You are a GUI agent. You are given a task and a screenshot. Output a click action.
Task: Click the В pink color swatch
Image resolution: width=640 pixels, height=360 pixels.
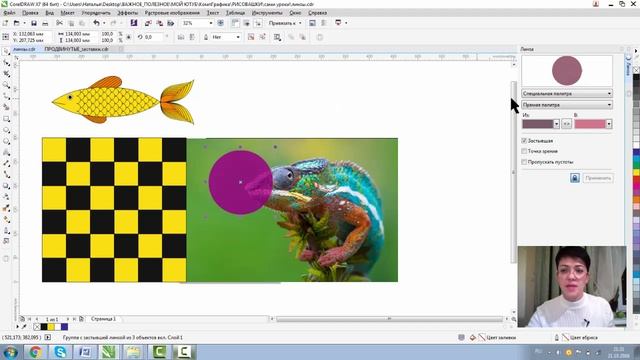pyautogui.click(x=590, y=124)
